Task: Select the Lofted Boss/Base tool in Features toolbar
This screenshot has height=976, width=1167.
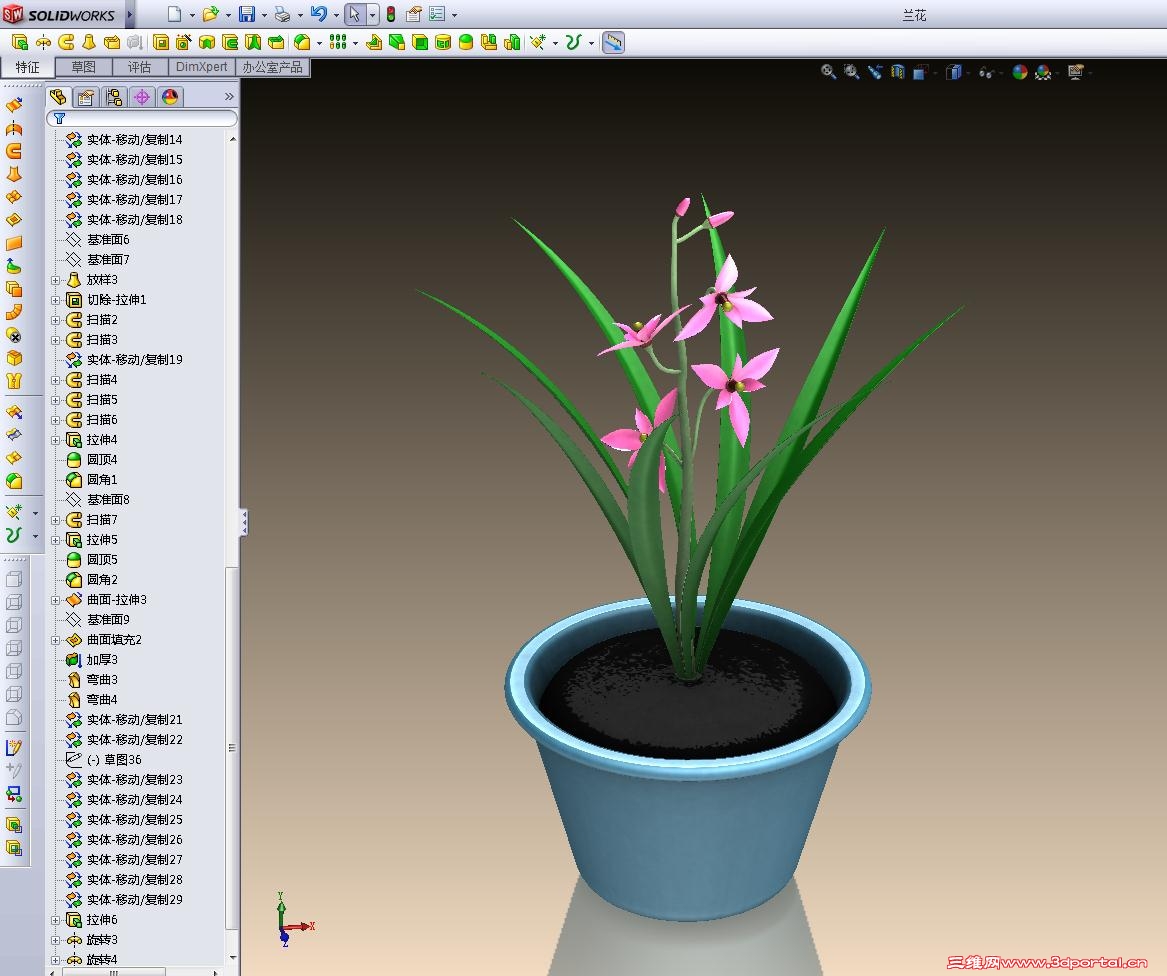Action: click(89, 42)
